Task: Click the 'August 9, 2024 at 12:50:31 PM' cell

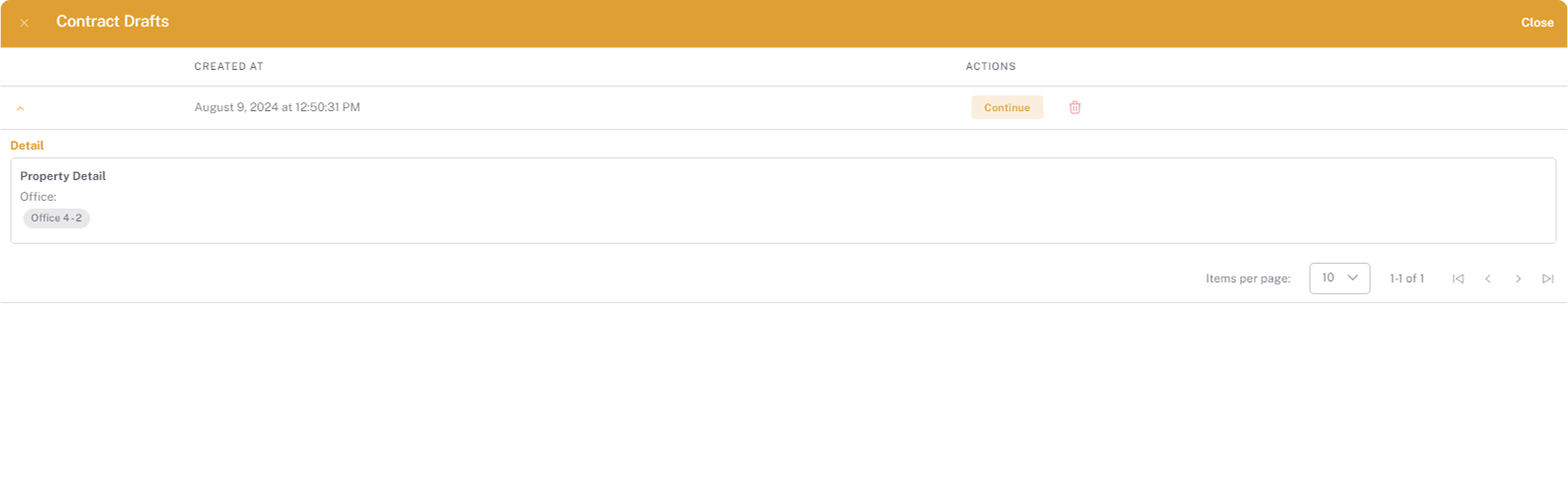Action: (277, 107)
